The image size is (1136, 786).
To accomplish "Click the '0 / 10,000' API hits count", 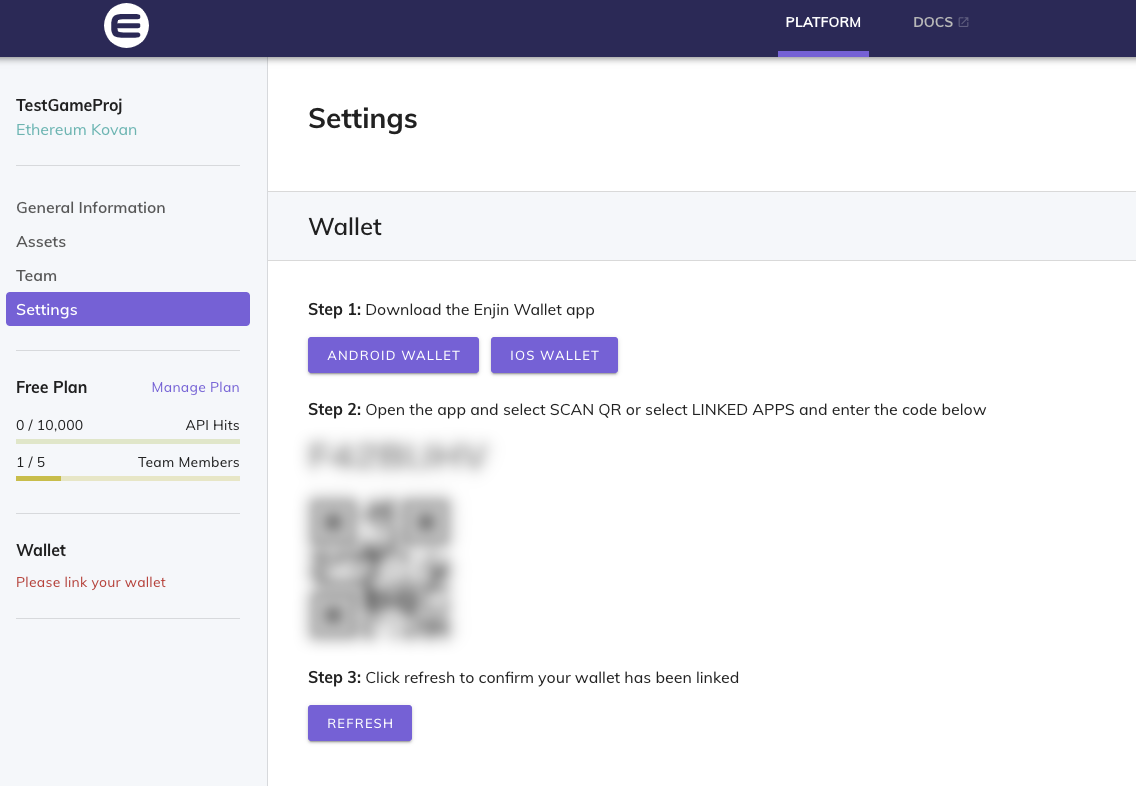I will (49, 425).
